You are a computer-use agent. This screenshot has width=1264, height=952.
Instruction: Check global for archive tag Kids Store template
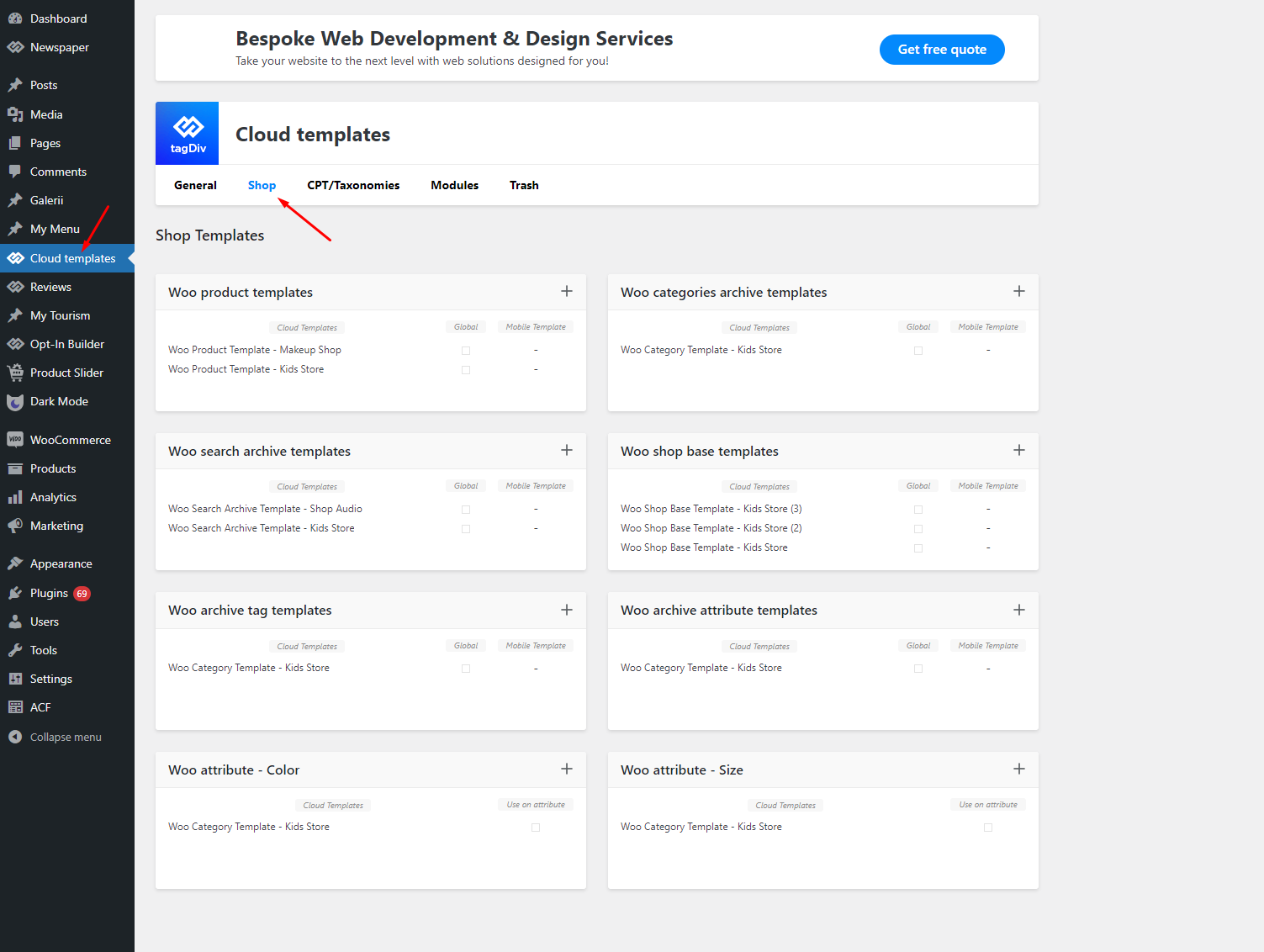[466, 669]
